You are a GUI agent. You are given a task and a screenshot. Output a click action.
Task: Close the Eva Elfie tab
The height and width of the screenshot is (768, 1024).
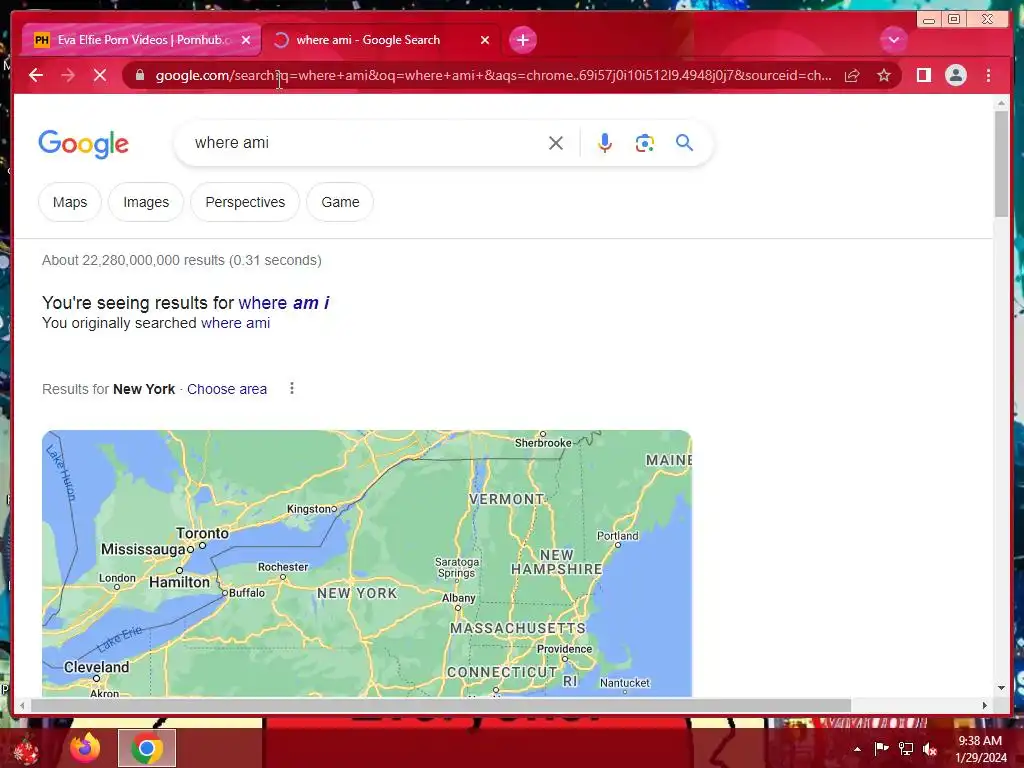tap(246, 40)
